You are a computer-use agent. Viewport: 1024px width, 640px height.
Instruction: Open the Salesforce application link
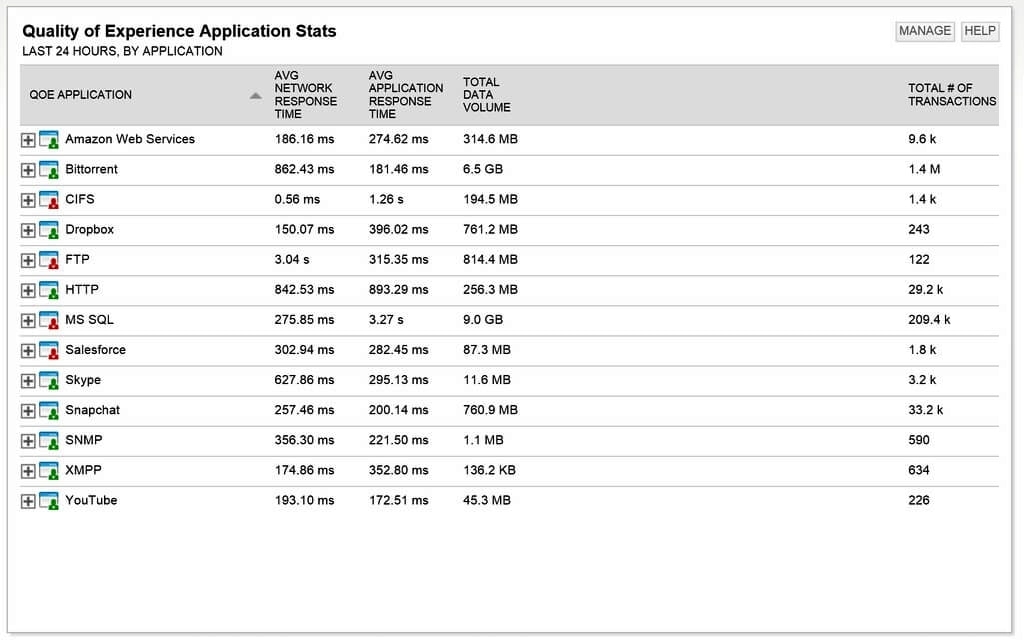(95, 350)
